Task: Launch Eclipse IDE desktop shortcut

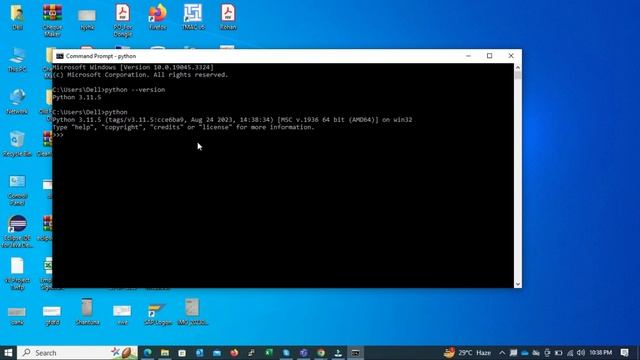Action: pos(17,231)
